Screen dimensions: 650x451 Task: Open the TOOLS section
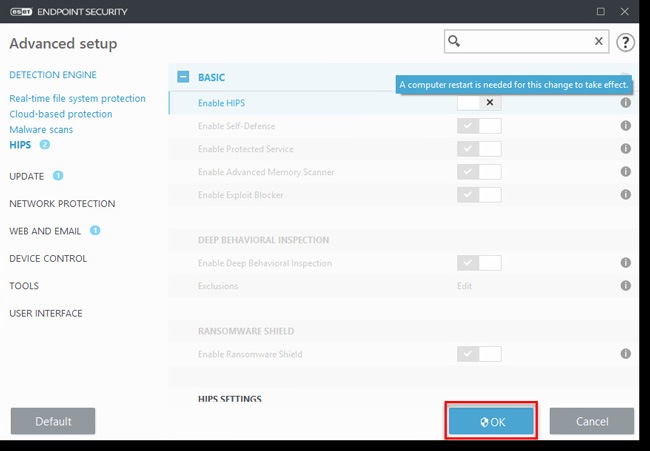[24, 286]
